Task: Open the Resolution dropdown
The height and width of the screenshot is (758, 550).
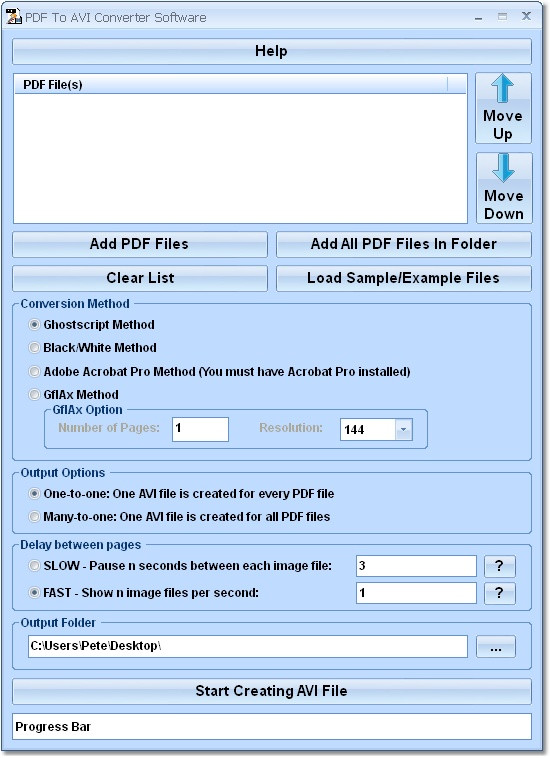Action: point(404,429)
